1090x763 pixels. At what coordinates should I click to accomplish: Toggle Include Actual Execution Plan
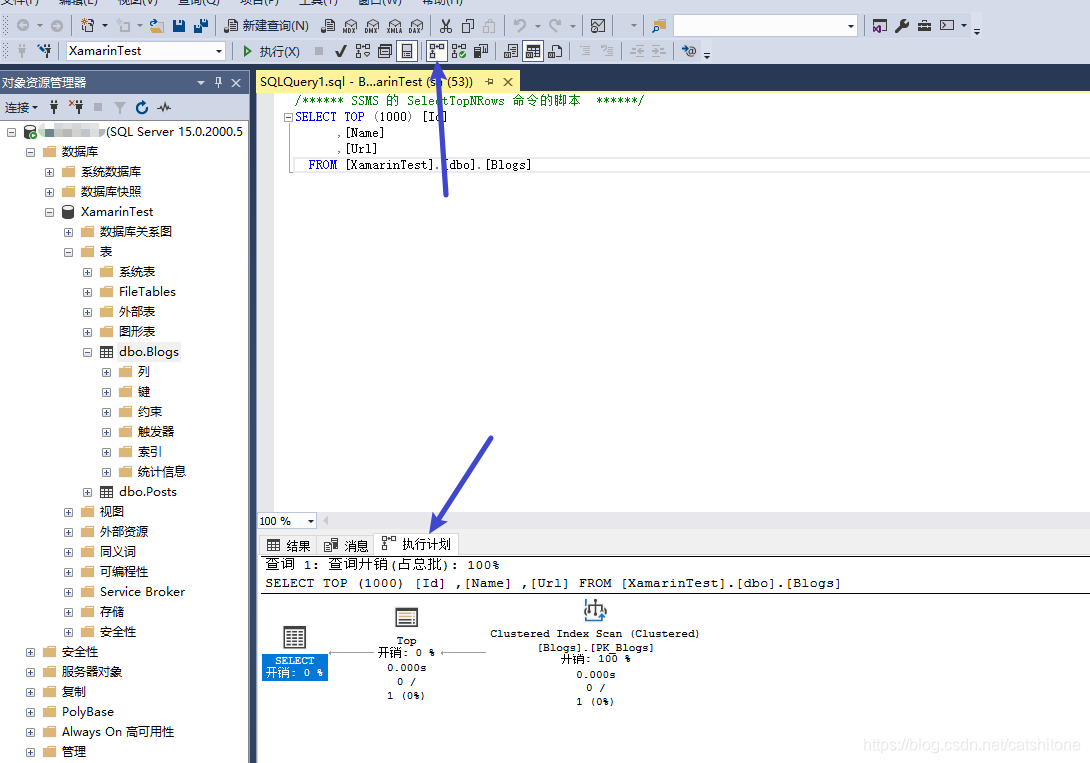(x=437, y=51)
